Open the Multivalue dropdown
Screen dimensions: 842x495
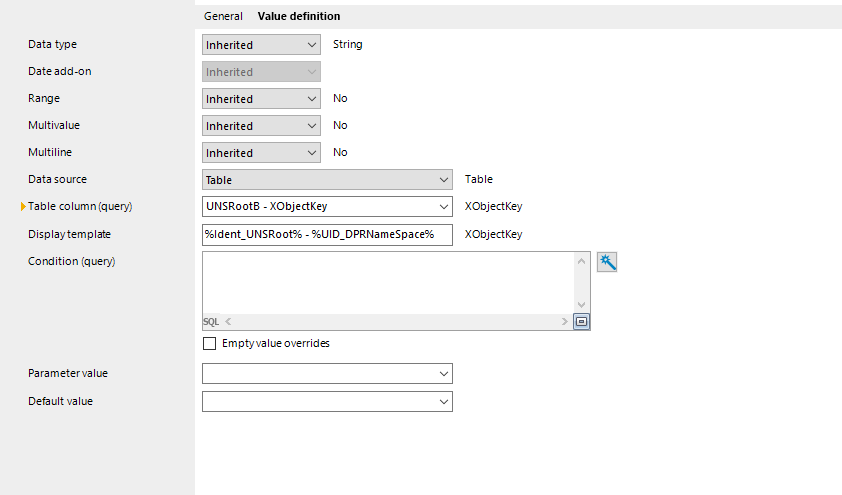click(262, 126)
